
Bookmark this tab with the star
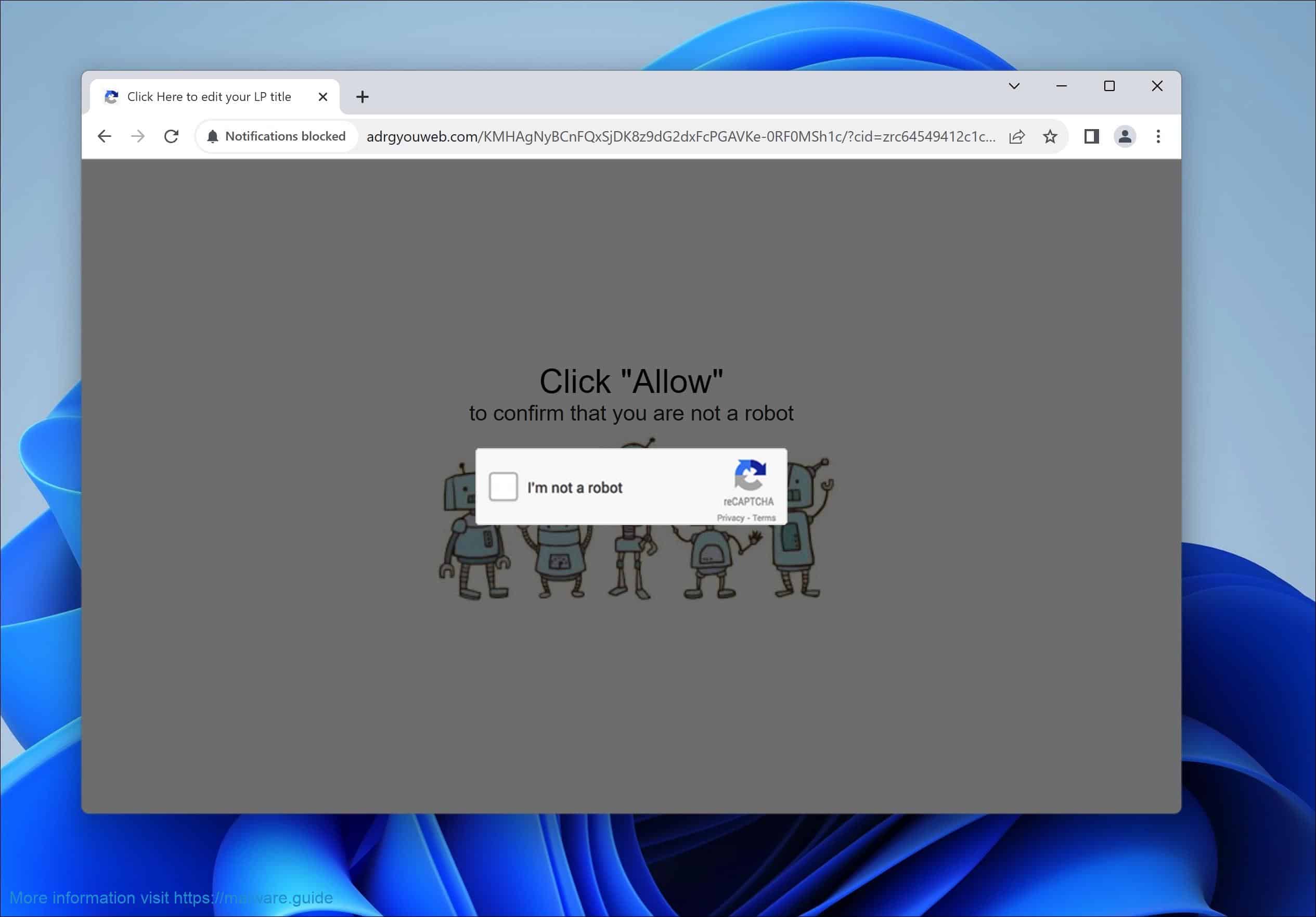(1050, 136)
